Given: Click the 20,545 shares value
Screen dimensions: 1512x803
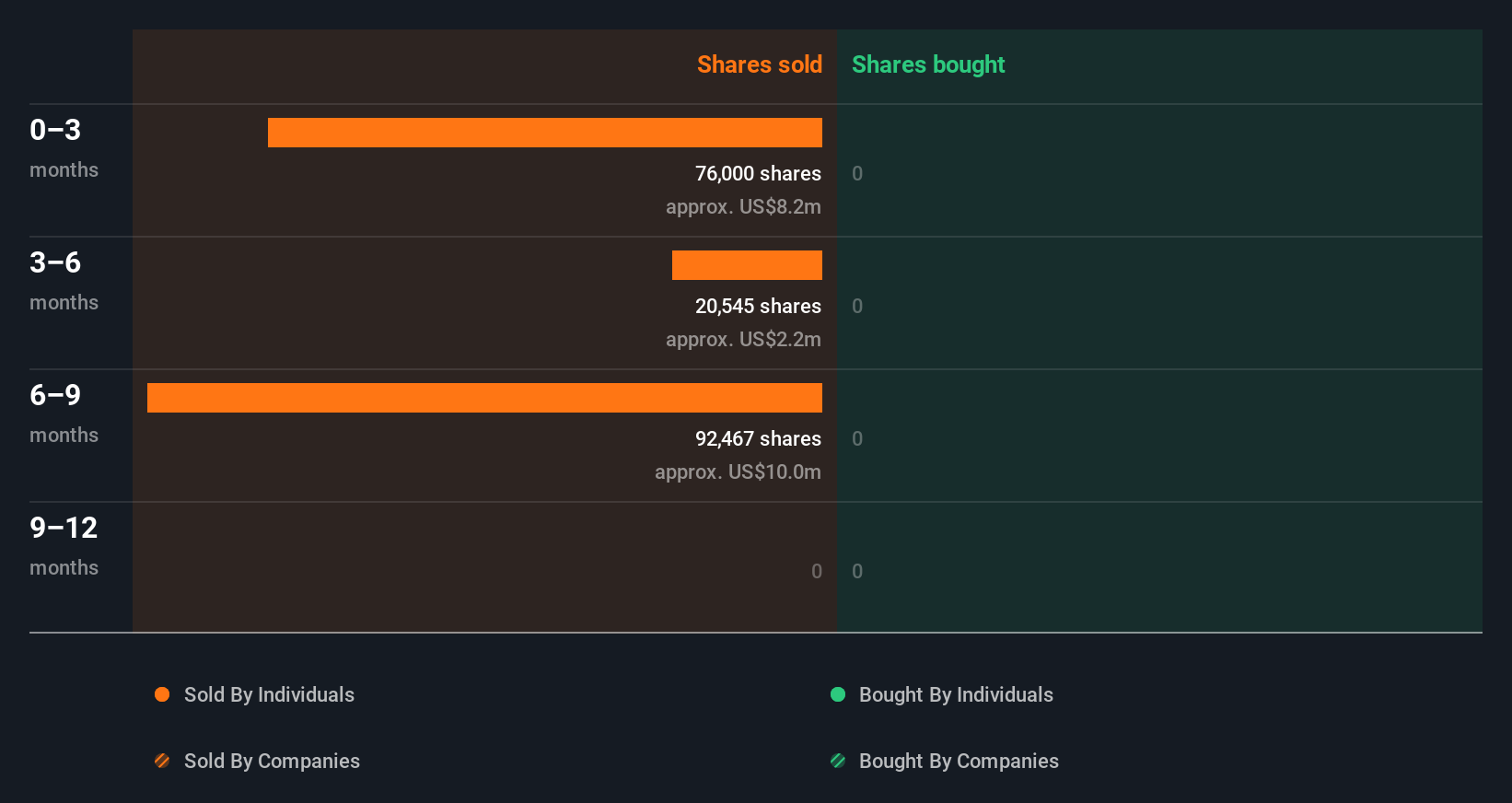Looking at the screenshot, I should [x=758, y=306].
